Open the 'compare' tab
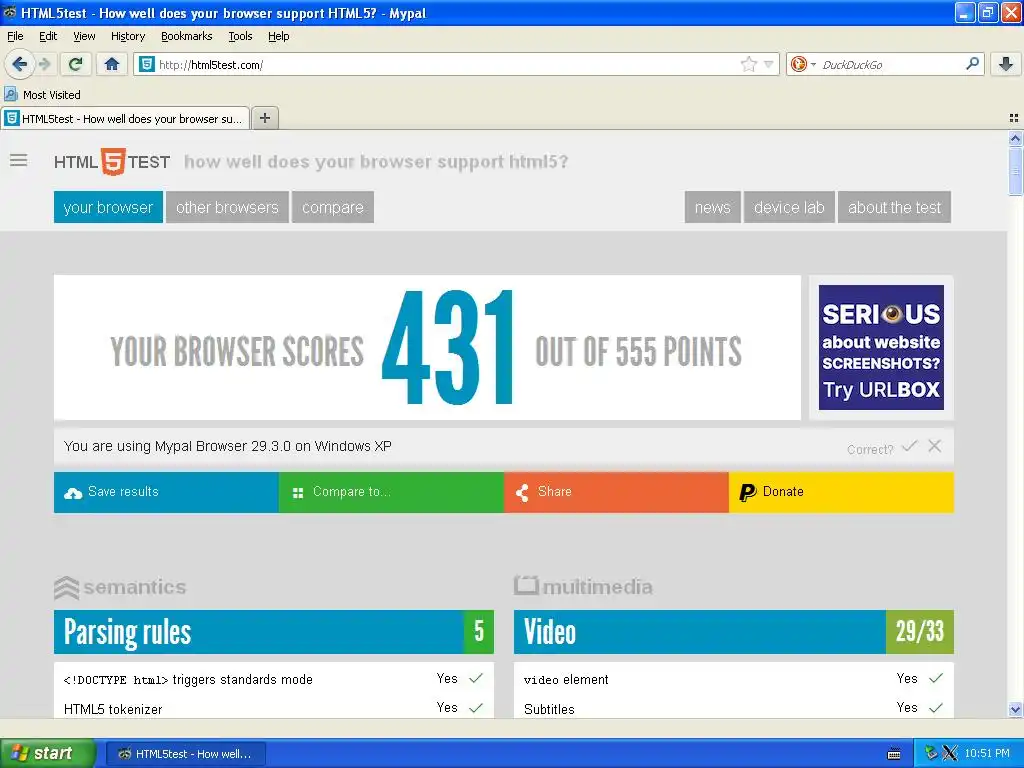 332,207
